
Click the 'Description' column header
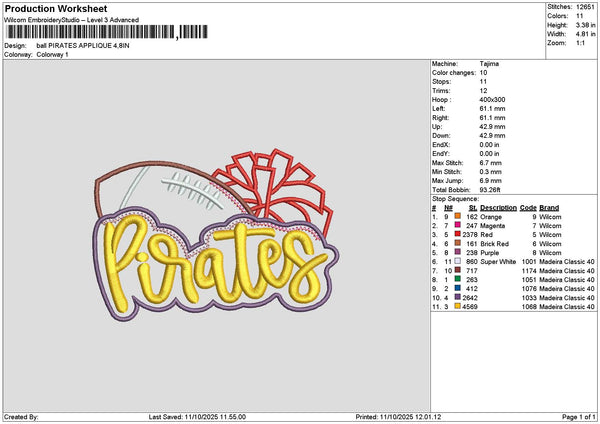(498, 208)
